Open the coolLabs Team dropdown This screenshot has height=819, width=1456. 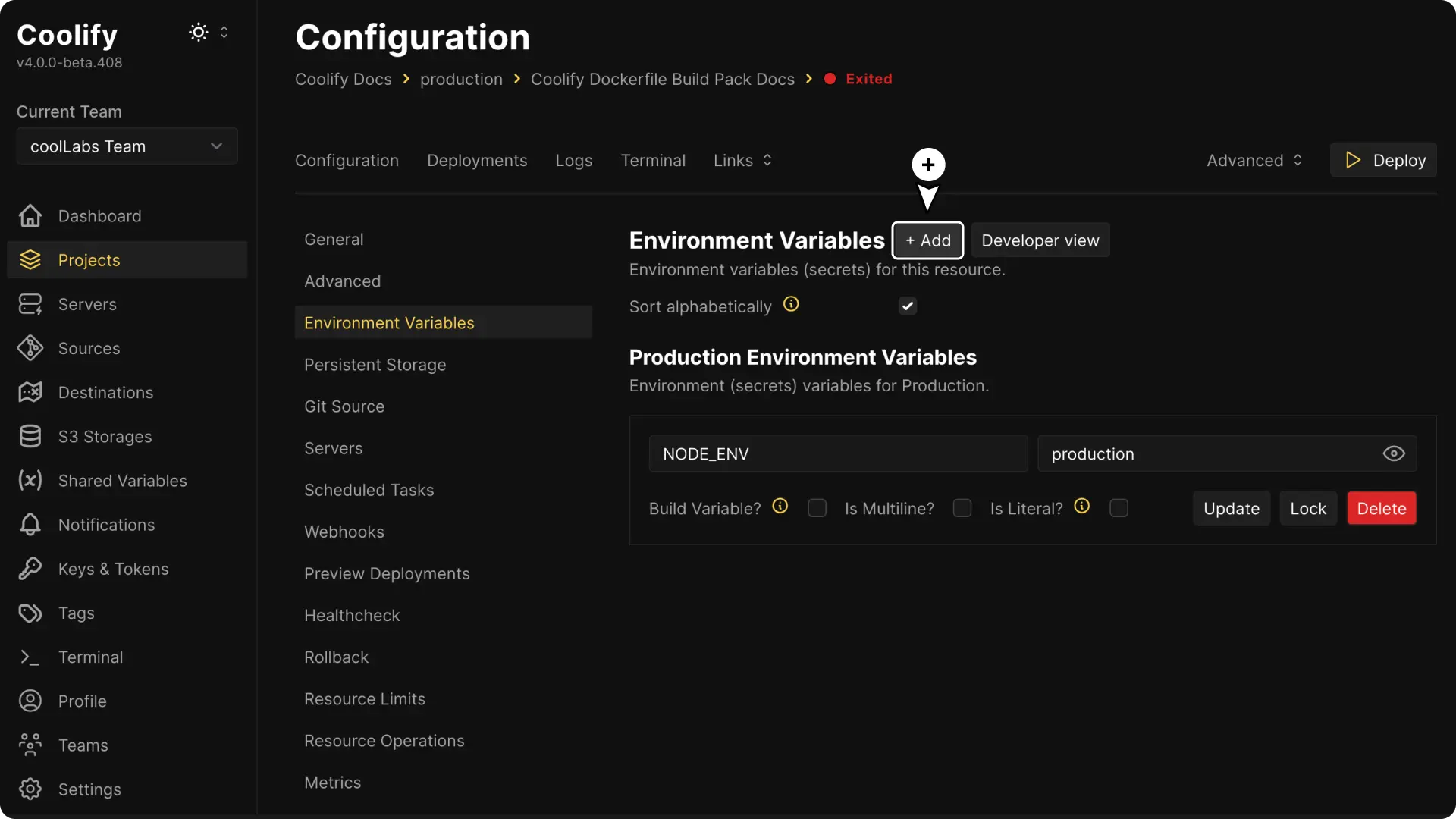pyautogui.click(x=127, y=146)
